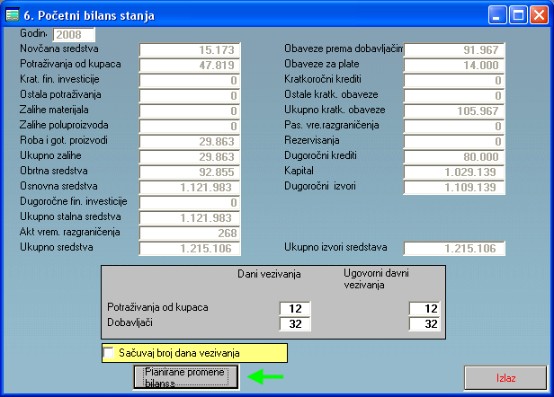Maximize the Početni bilans stanja window
The image size is (554, 397).
coord(518,15)
